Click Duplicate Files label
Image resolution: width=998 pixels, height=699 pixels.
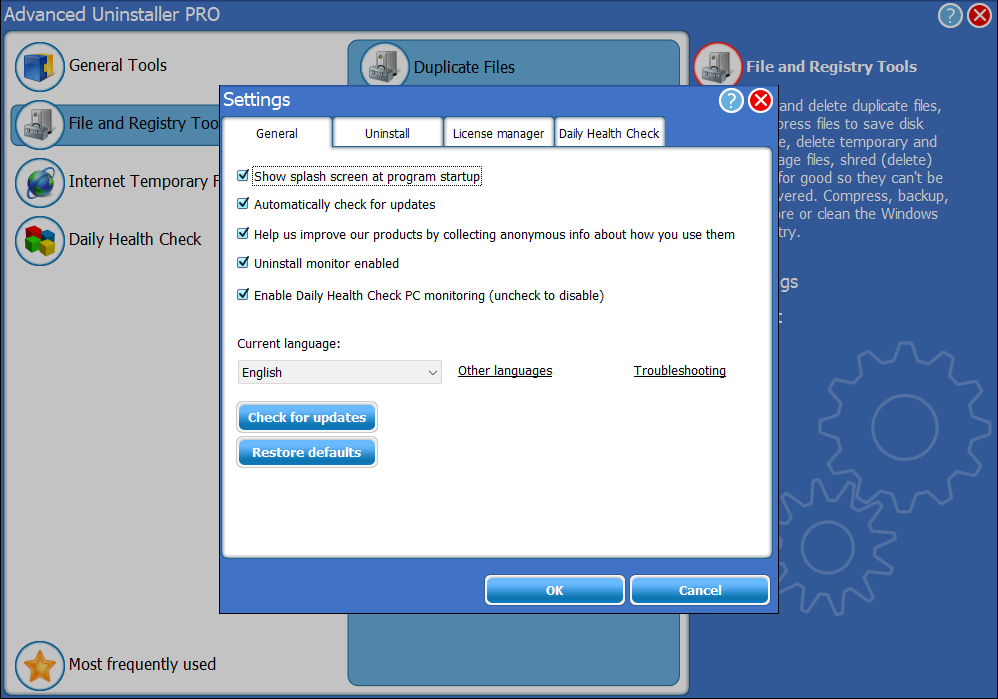point(464,67)
